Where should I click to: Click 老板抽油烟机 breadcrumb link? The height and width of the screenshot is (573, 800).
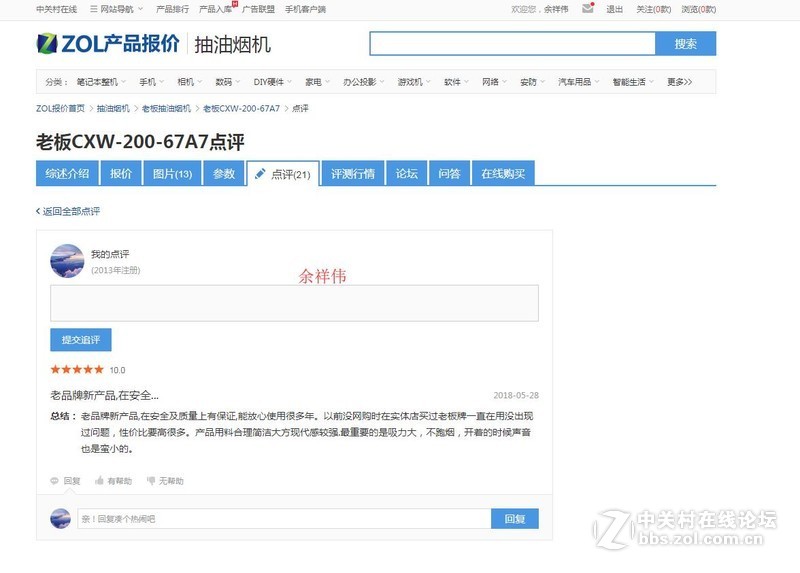pos(166,108)
